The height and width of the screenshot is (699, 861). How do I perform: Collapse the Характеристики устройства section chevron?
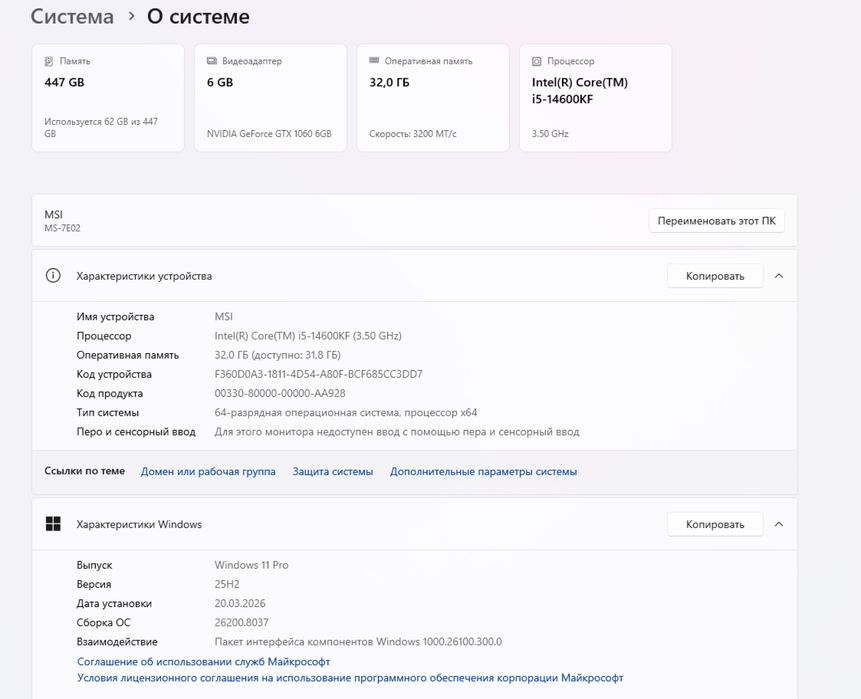779,276
